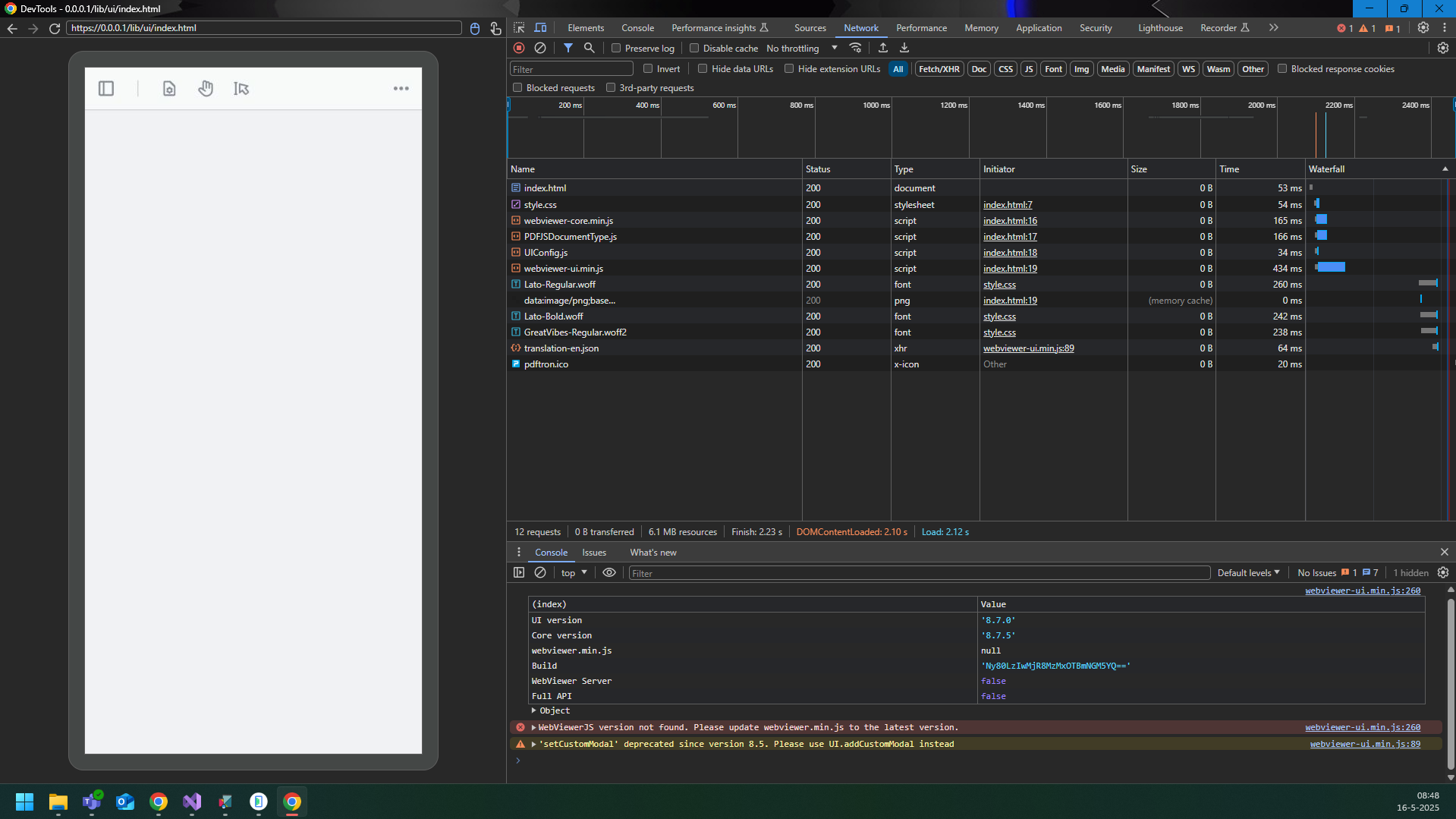Screen dimensions: 1456x819
Task: Open DevTools customize kebab menu
Action: click(1445, 27)
